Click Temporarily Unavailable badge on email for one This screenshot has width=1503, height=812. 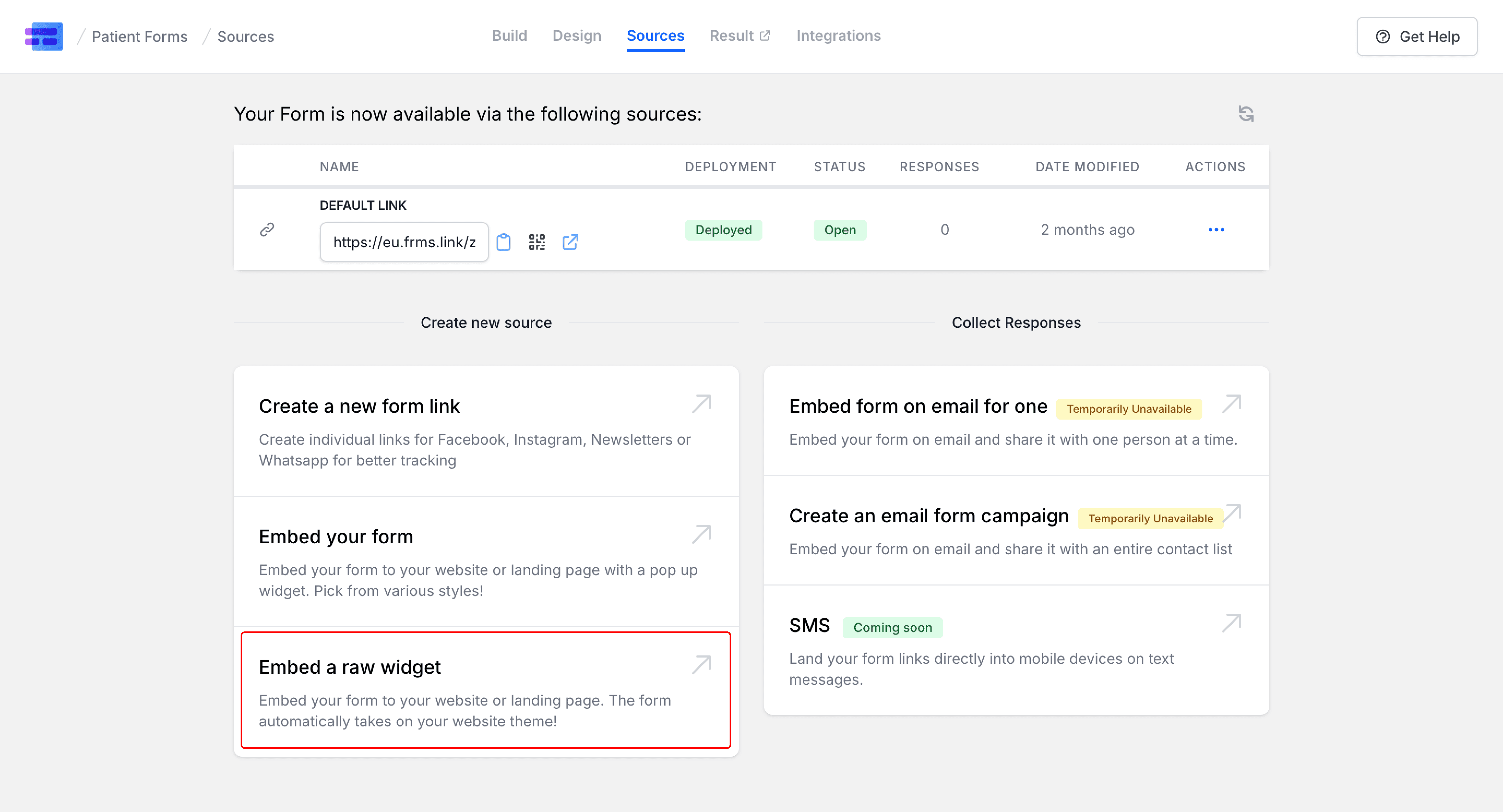pos(1129,409)
